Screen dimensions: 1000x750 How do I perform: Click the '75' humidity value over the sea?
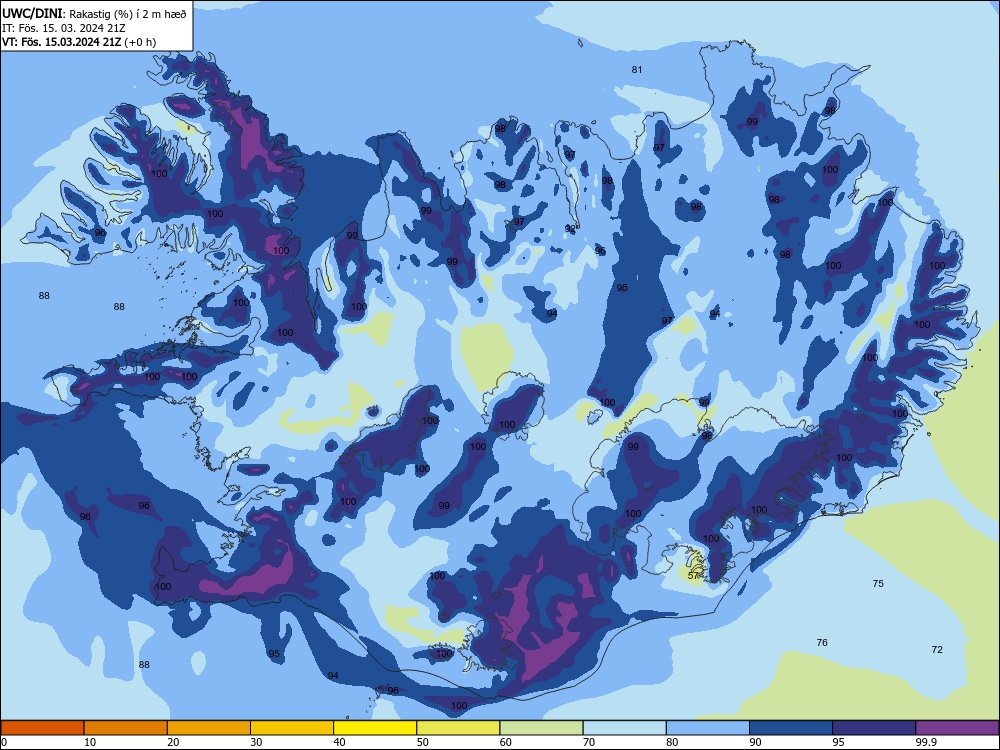pyautogui.click(x=878, y=584)
